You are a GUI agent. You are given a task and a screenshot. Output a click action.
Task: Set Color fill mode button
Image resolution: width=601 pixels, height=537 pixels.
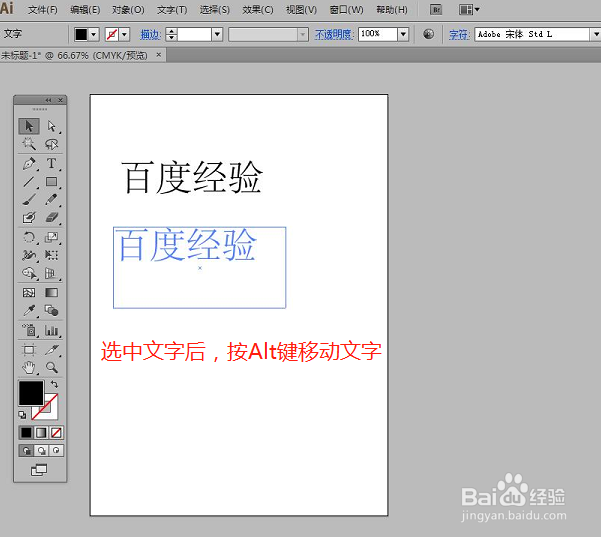click(26, 433)
